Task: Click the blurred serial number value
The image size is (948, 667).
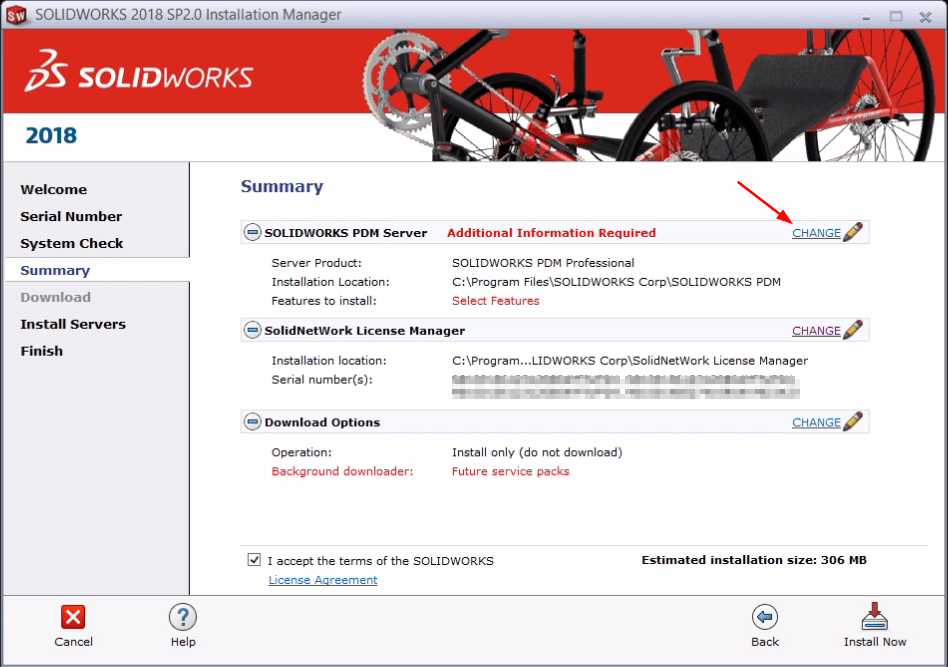Action: 625,387
